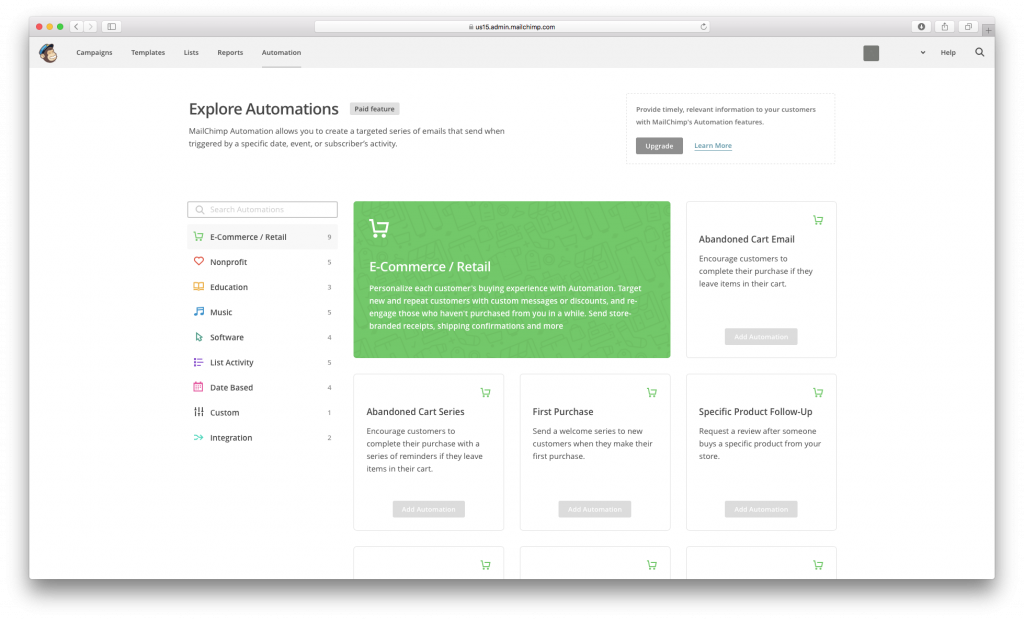Click the large cart icon in the green banner
The width and height of the screenshot is (1024, 621).
pos(379,228)
